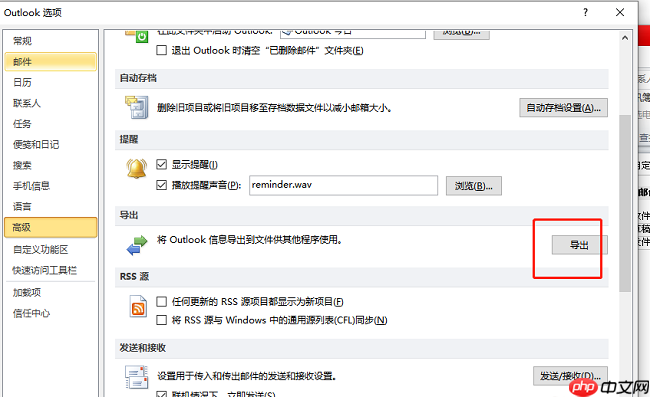The height and width of the screenshot is (397, 650).
Task: Select the 语言 category
Action: (x=22, y=206)
